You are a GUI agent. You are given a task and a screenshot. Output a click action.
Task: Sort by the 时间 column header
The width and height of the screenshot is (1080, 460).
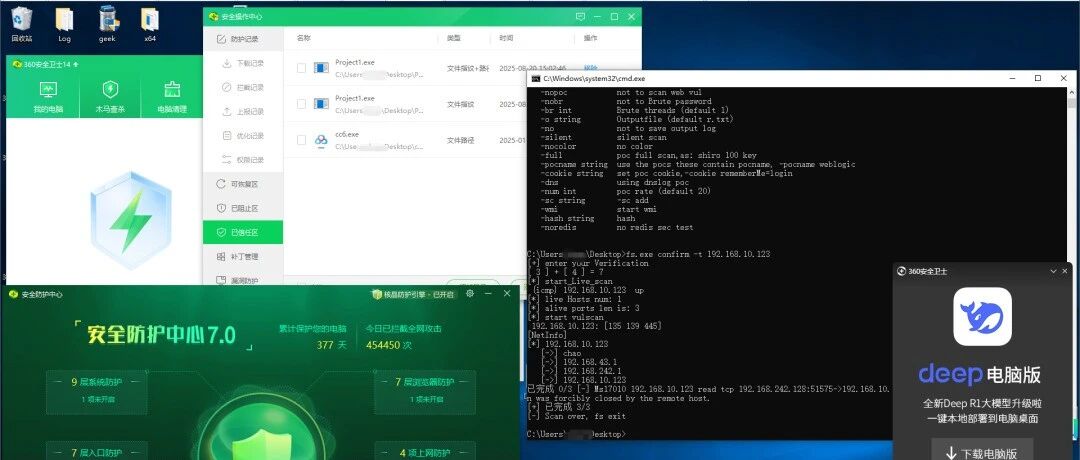tap(506, 39)
